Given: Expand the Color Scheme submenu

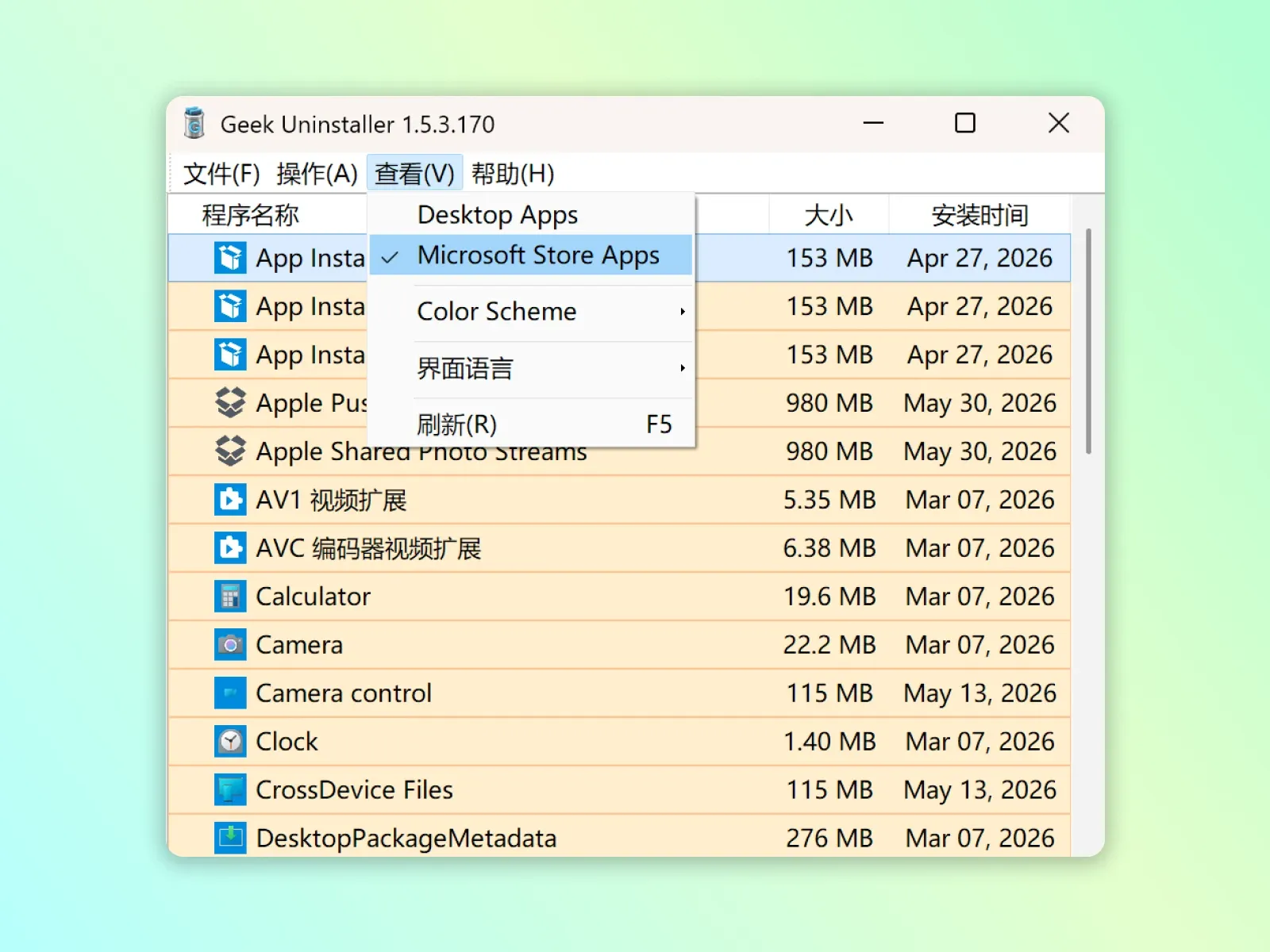Looking at the screenshot, I should tap(531, 311).
